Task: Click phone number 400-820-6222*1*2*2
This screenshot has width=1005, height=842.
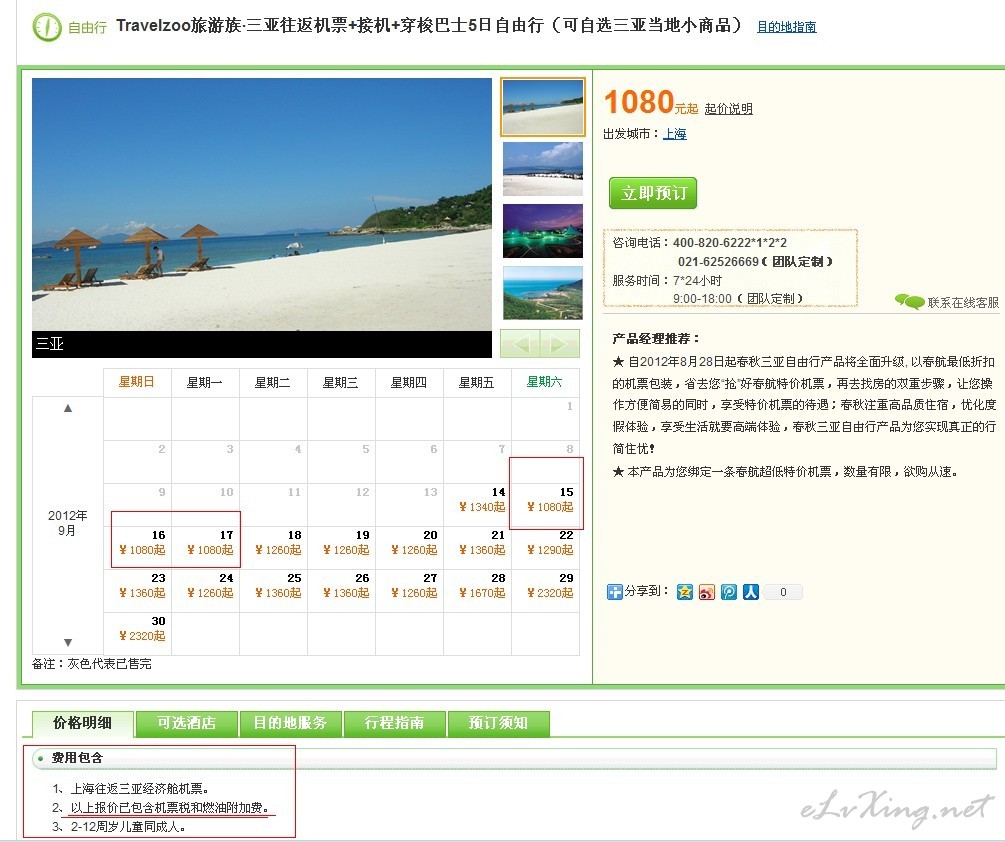Action: [x=729, y=243]
